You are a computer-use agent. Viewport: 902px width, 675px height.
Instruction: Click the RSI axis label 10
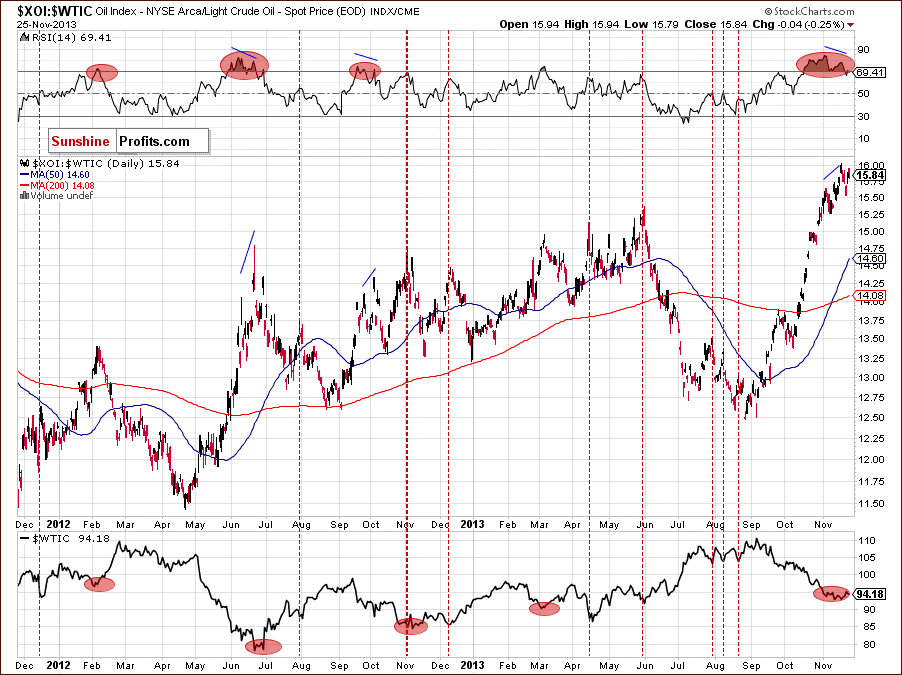click(863, 139)
